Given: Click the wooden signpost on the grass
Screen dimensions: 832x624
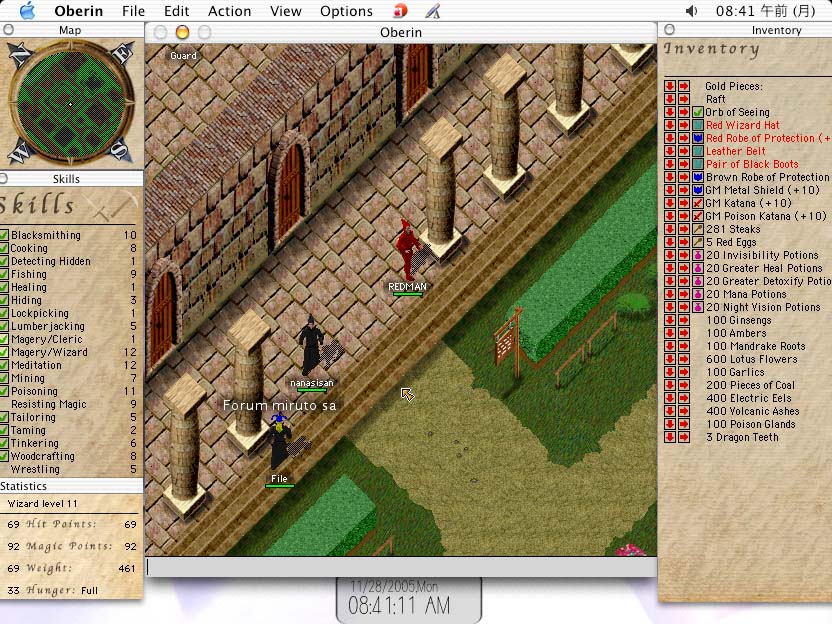Looking at the screenshot, I should [x=508, y=341].
